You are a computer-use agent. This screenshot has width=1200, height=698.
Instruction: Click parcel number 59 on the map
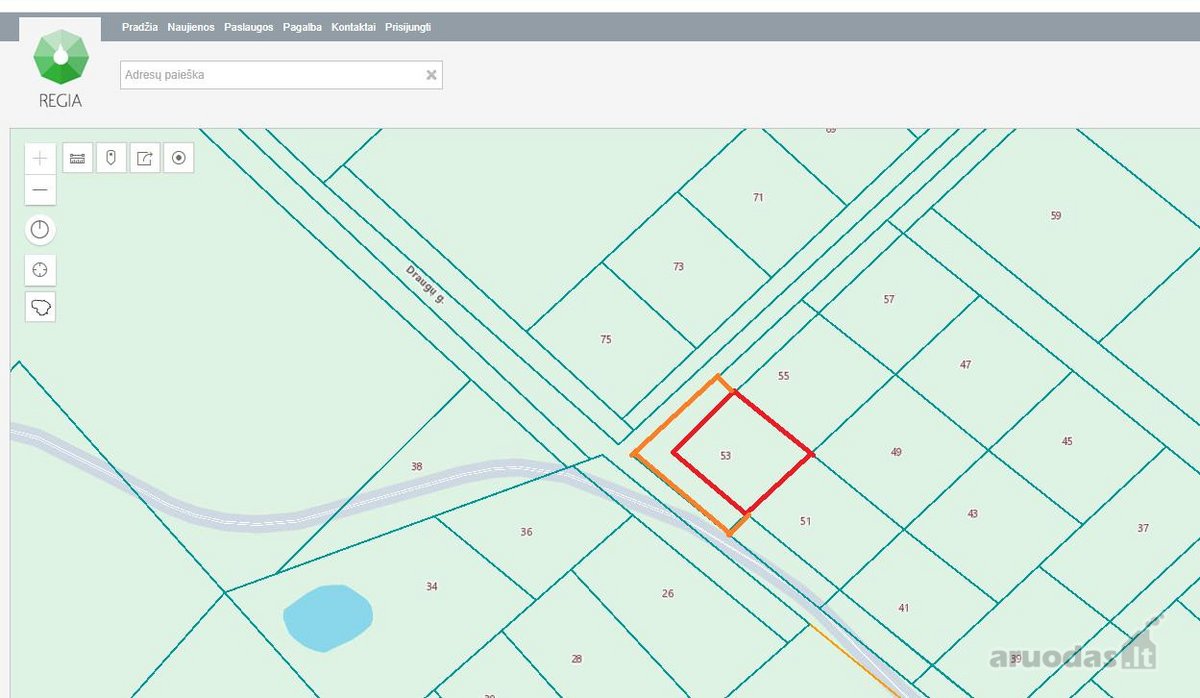click(x=1056, y=216)
